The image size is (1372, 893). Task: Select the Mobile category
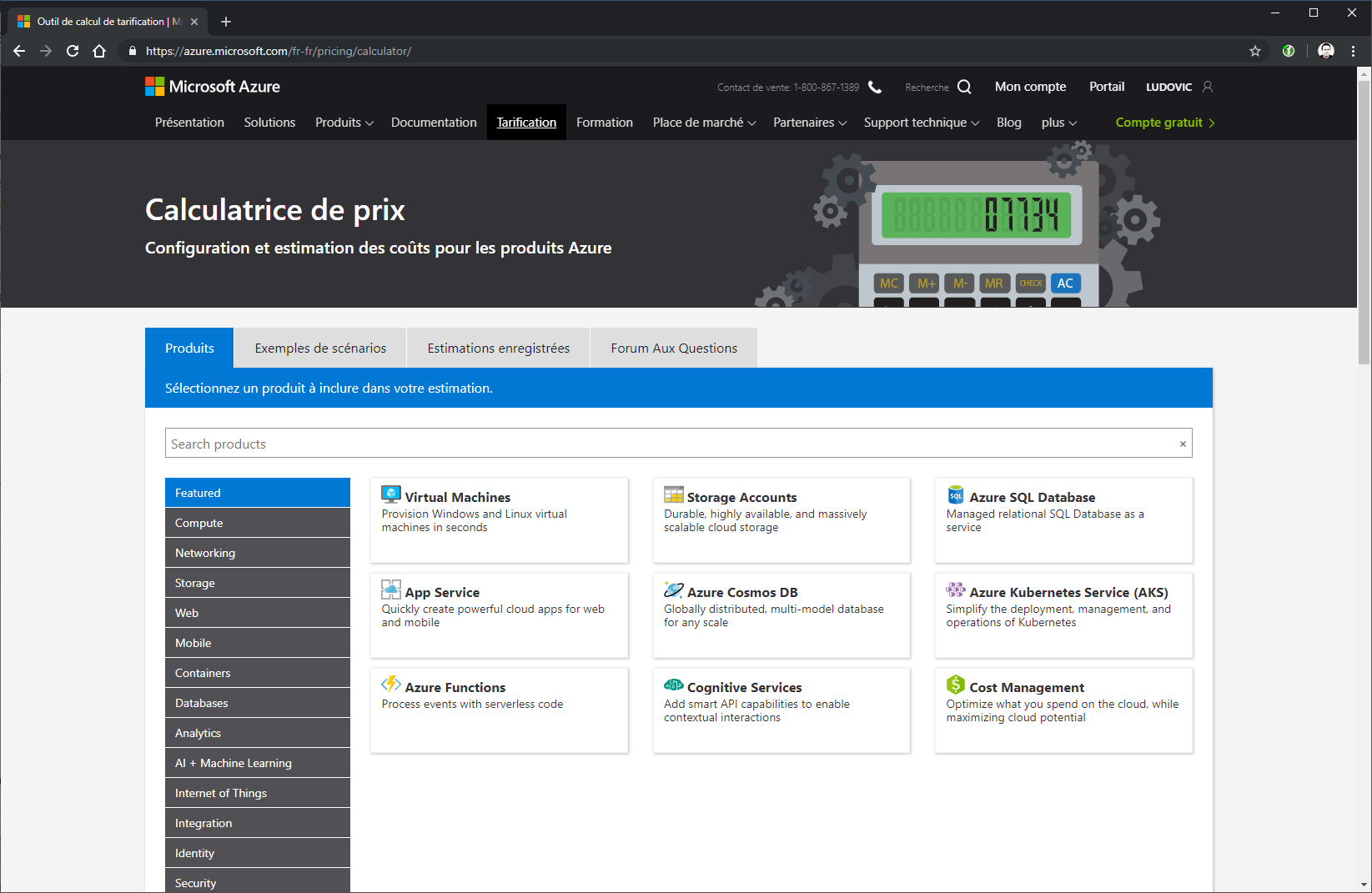pos(258,643)
